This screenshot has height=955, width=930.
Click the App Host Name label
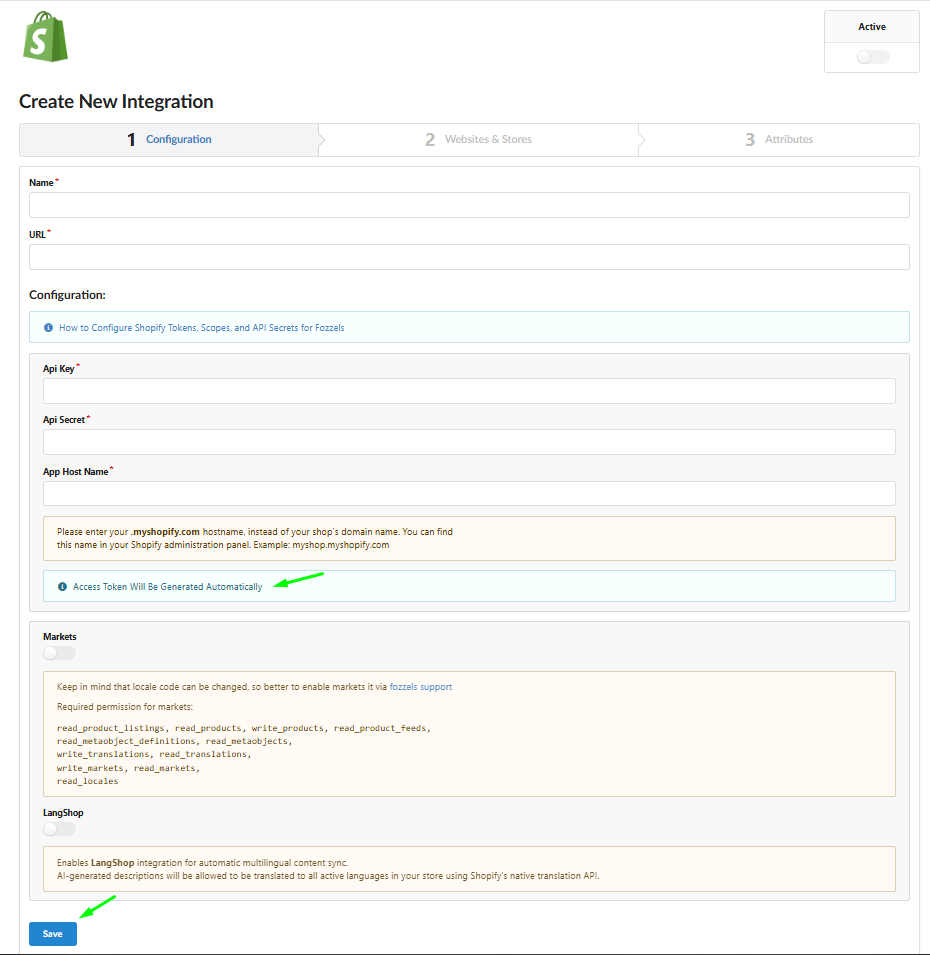(76, 471)
